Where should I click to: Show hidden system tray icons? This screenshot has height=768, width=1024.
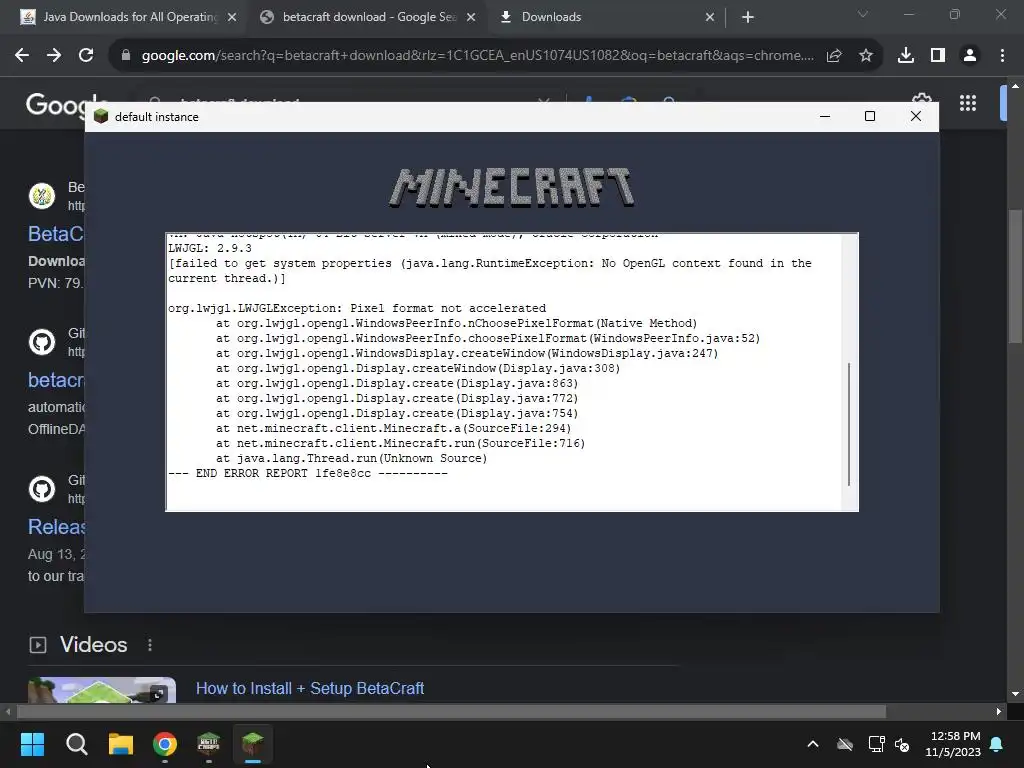[812, 744]
